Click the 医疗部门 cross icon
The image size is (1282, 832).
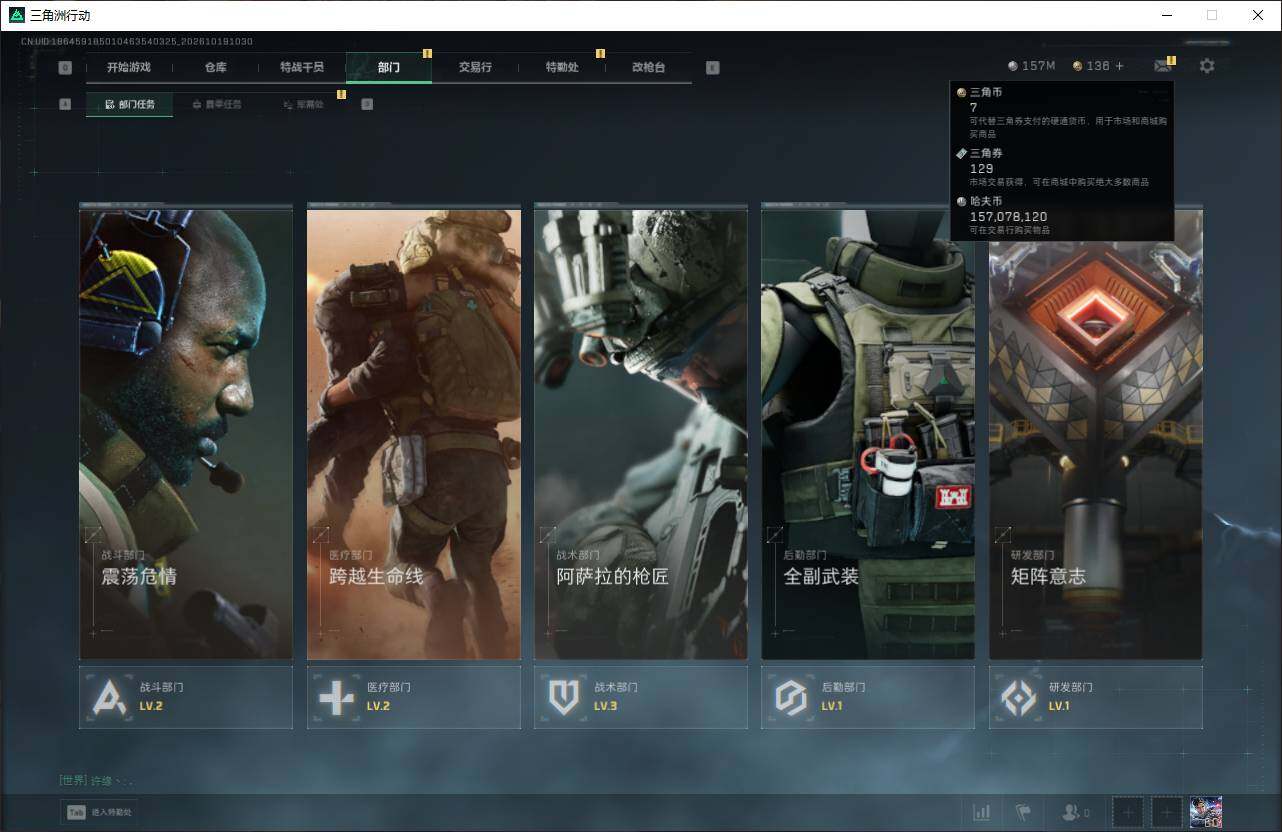click(x=336, y=697)
